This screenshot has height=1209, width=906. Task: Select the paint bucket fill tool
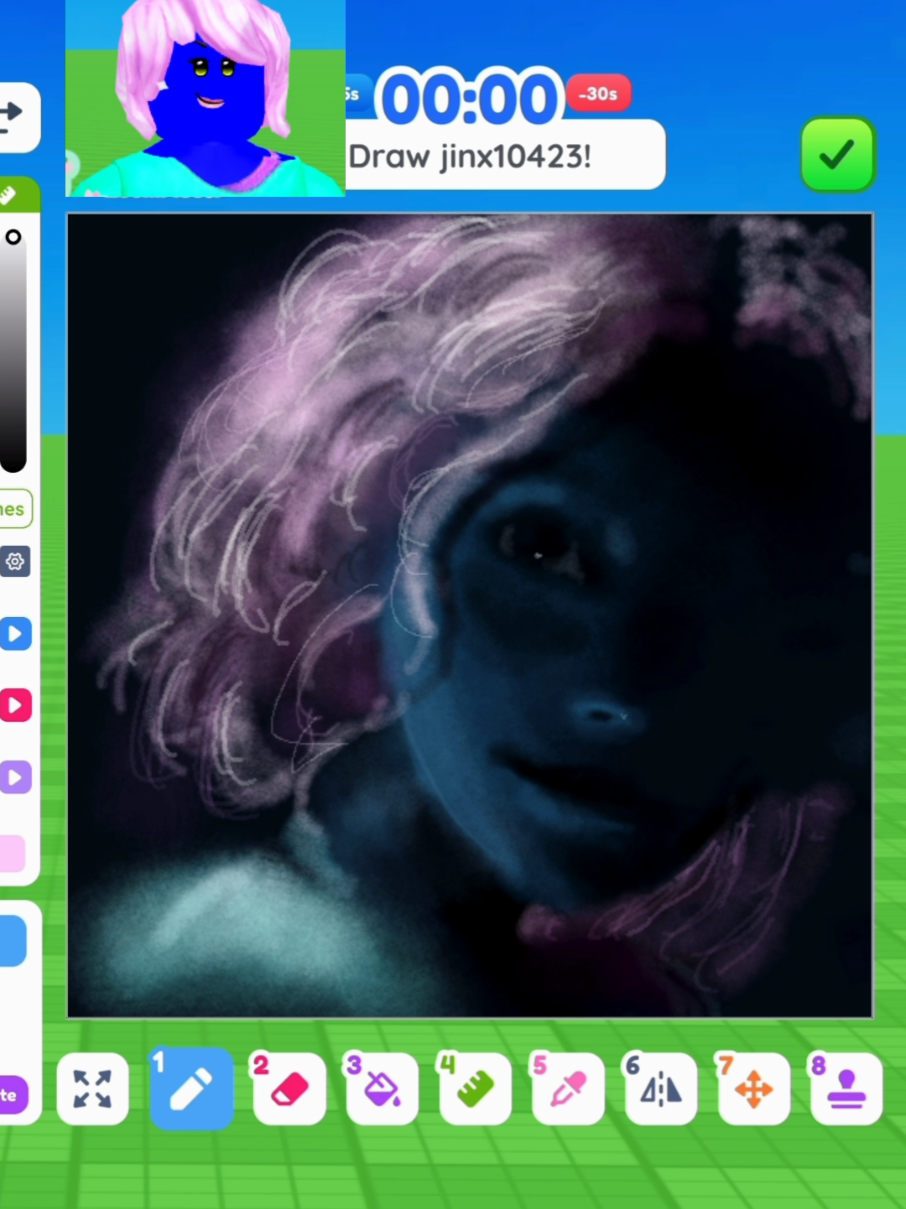tap(382, 1088)
